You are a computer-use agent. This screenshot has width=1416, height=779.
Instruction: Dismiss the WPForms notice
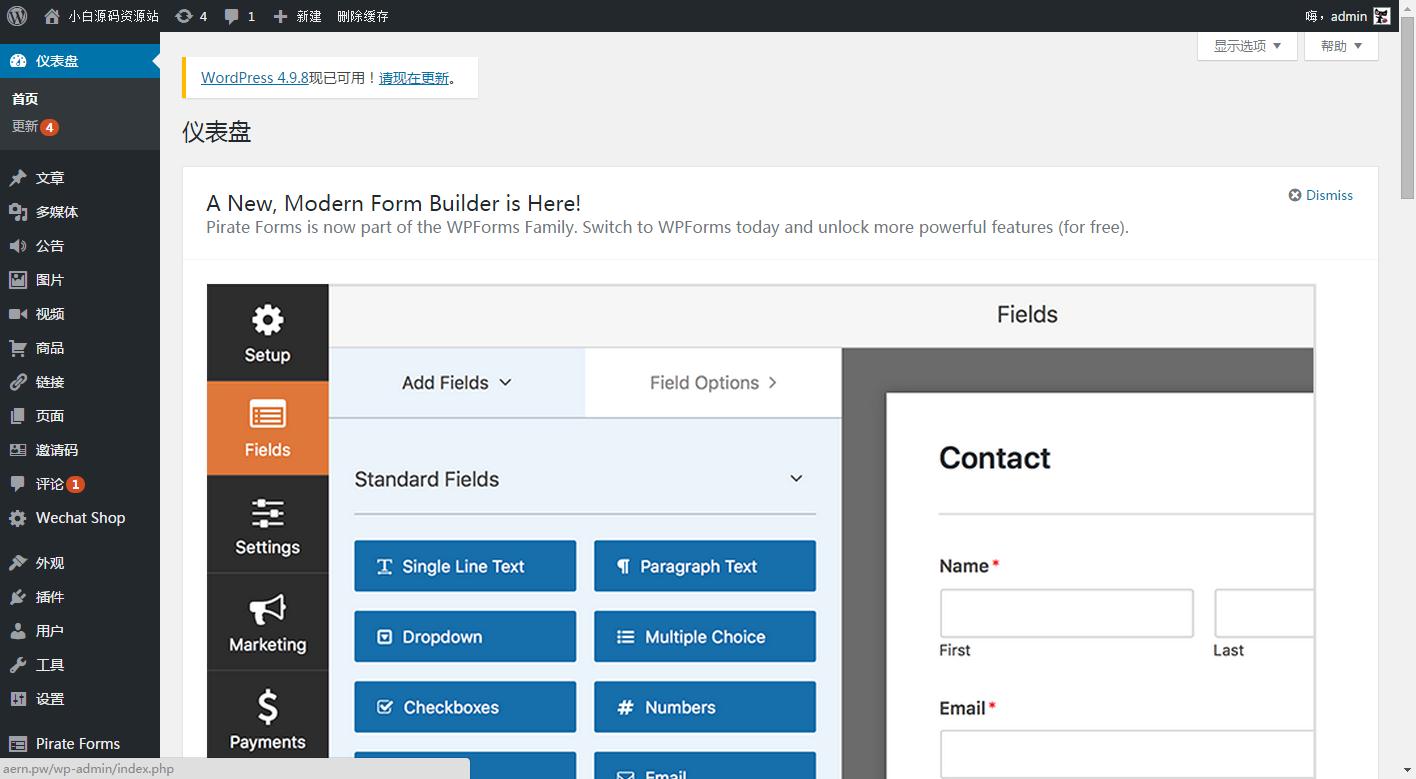(x=1320, y=195)
